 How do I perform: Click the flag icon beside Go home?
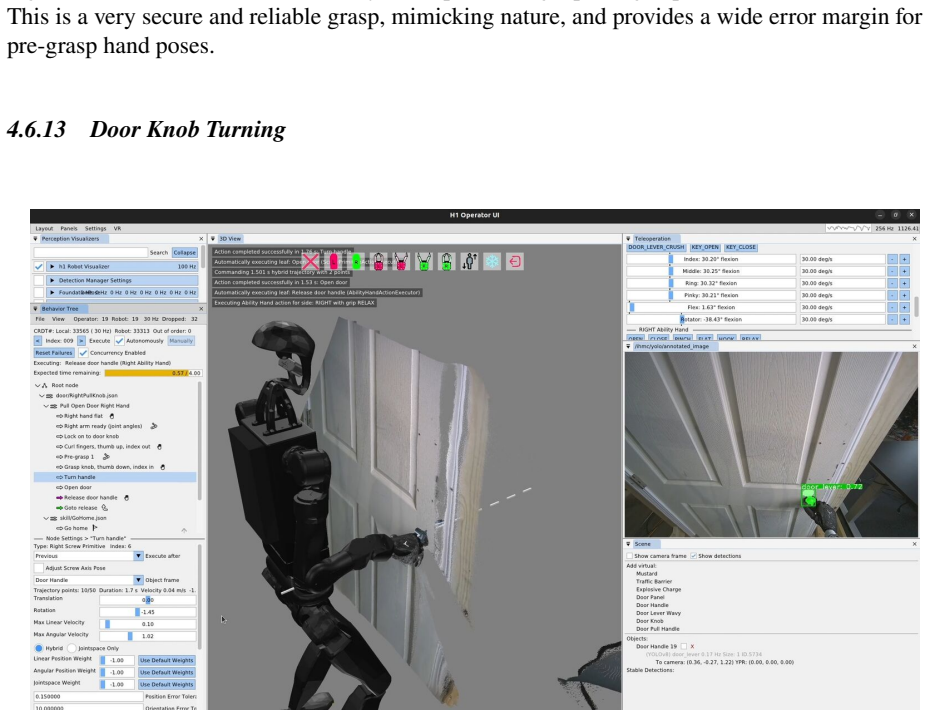[95, 528]
